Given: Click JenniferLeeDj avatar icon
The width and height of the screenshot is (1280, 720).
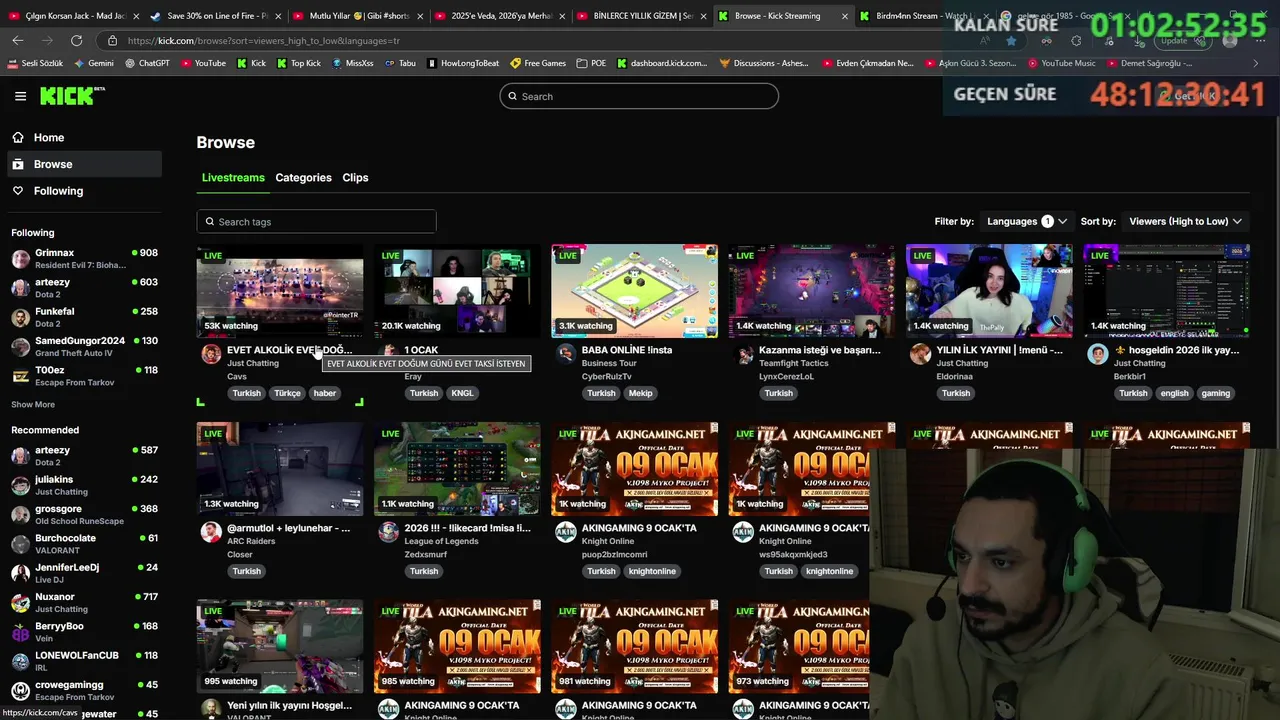Looking at the screenshot, I should 20,573.
